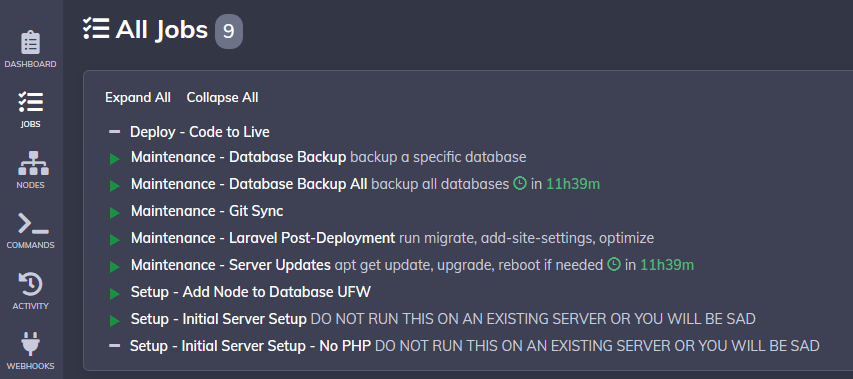Open the Webhooks plug icon
Image resolution: width=853 pixels, height=379 pixels.
tap(30, 344)
